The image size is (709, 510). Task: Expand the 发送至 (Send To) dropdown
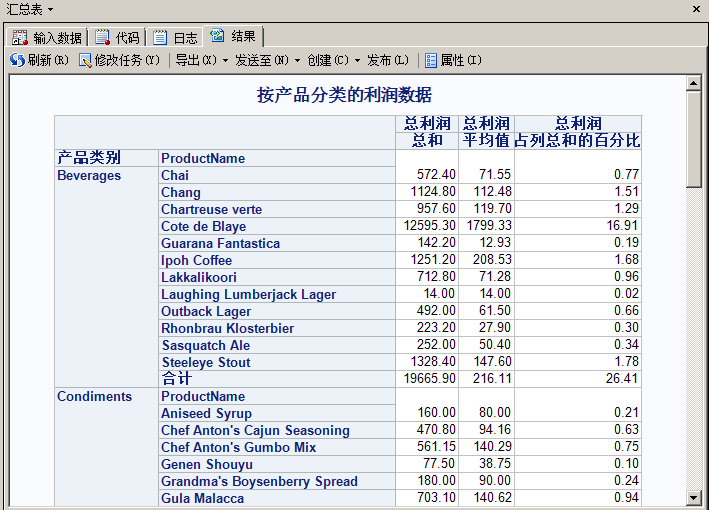tap(267, 60)
